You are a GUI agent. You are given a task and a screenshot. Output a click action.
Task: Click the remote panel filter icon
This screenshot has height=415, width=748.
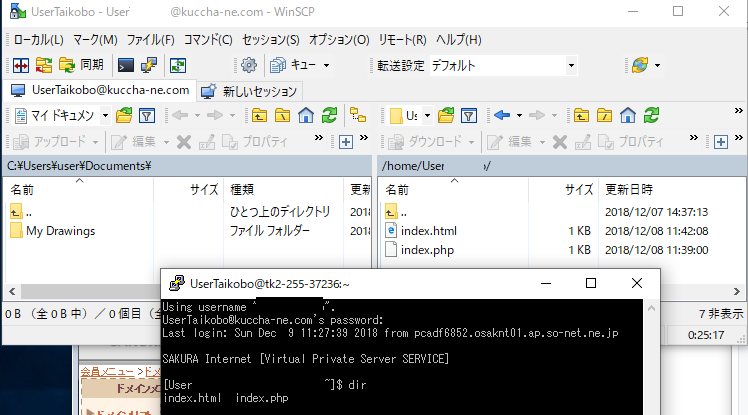click(x=469, y=115)
